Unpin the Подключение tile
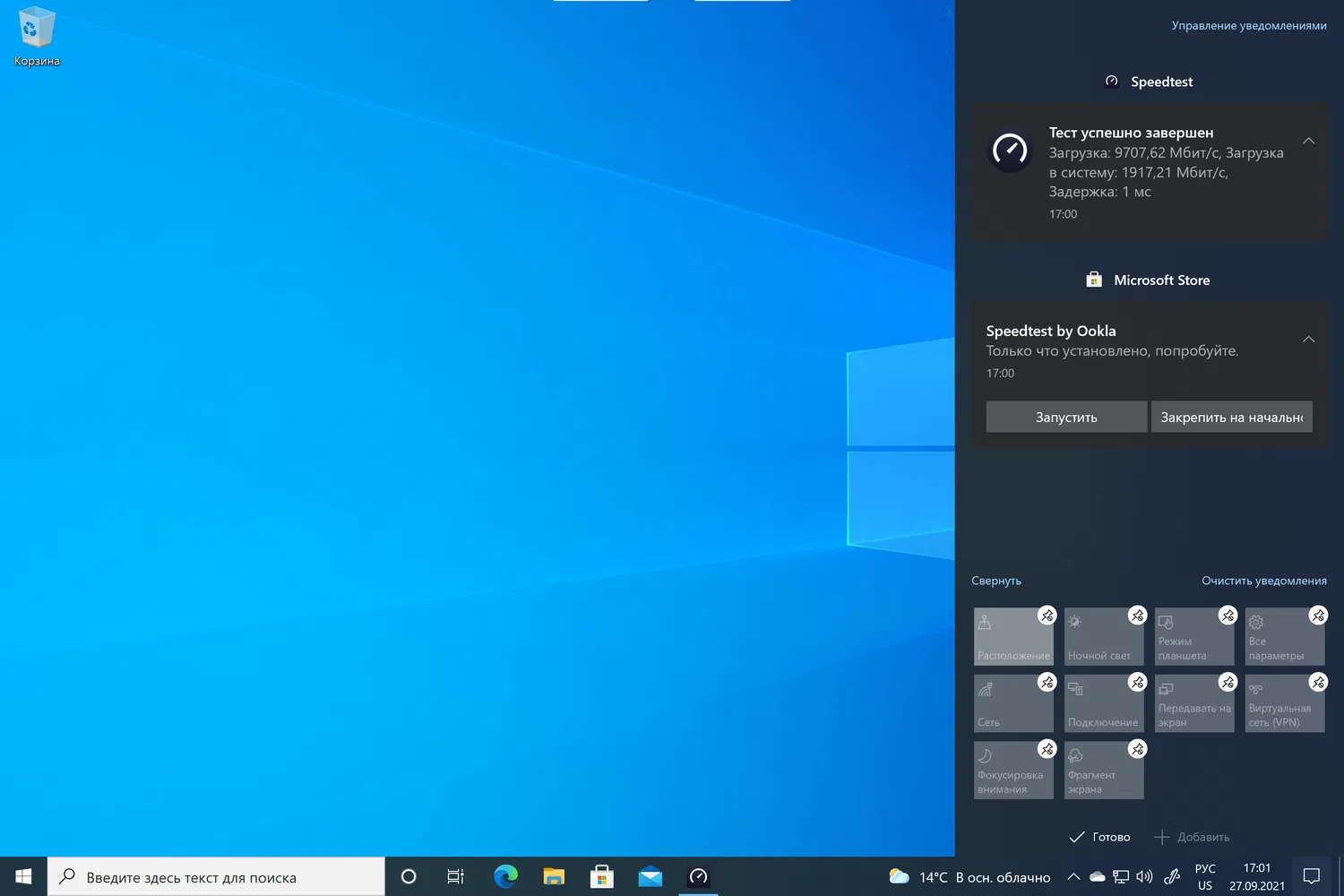The height and width of the screenshot is (896, 1344). tap(1137, 682)
